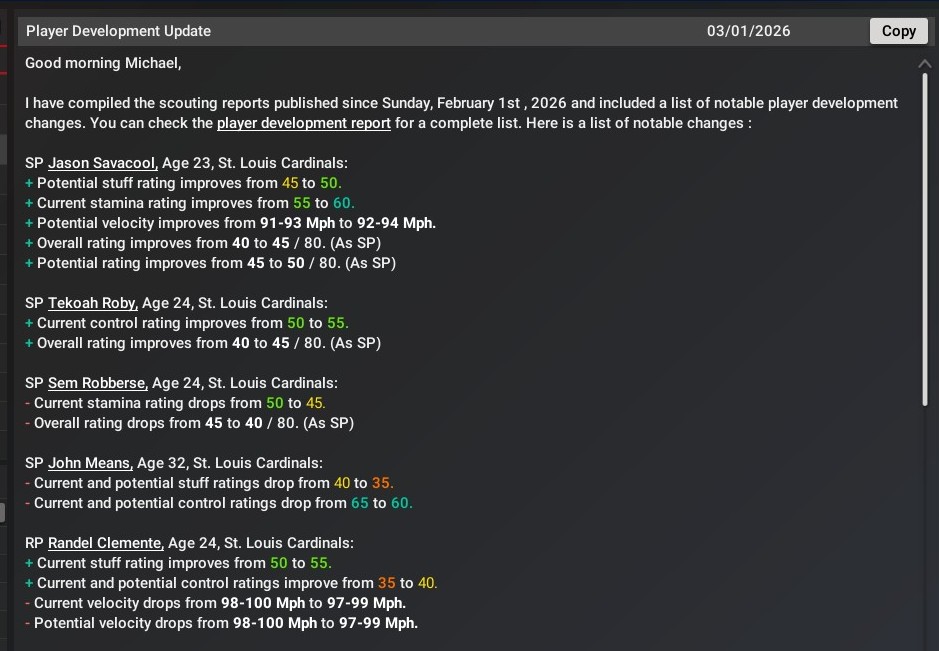The height and width of the screenshot is (651, 939).
Task: Click the 03/01/2026 message date
Action: coord(748,31)
